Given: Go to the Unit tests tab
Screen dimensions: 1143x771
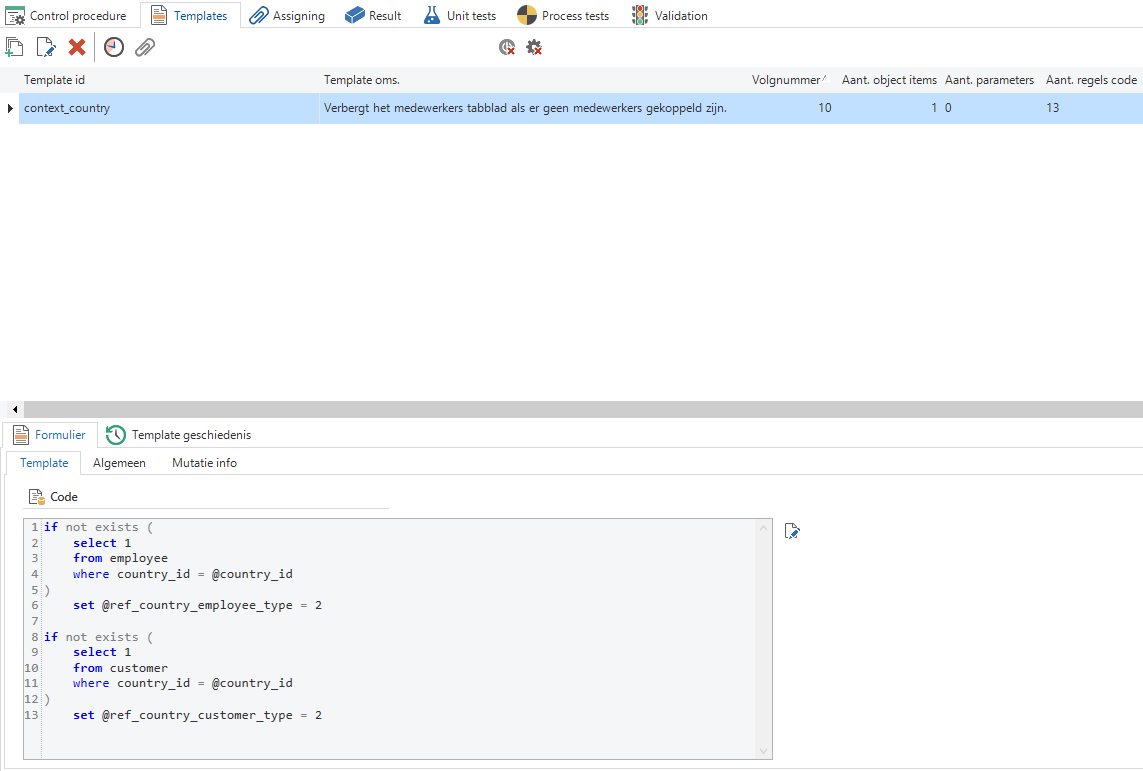Looking at the screenshot, I should 460,16.
